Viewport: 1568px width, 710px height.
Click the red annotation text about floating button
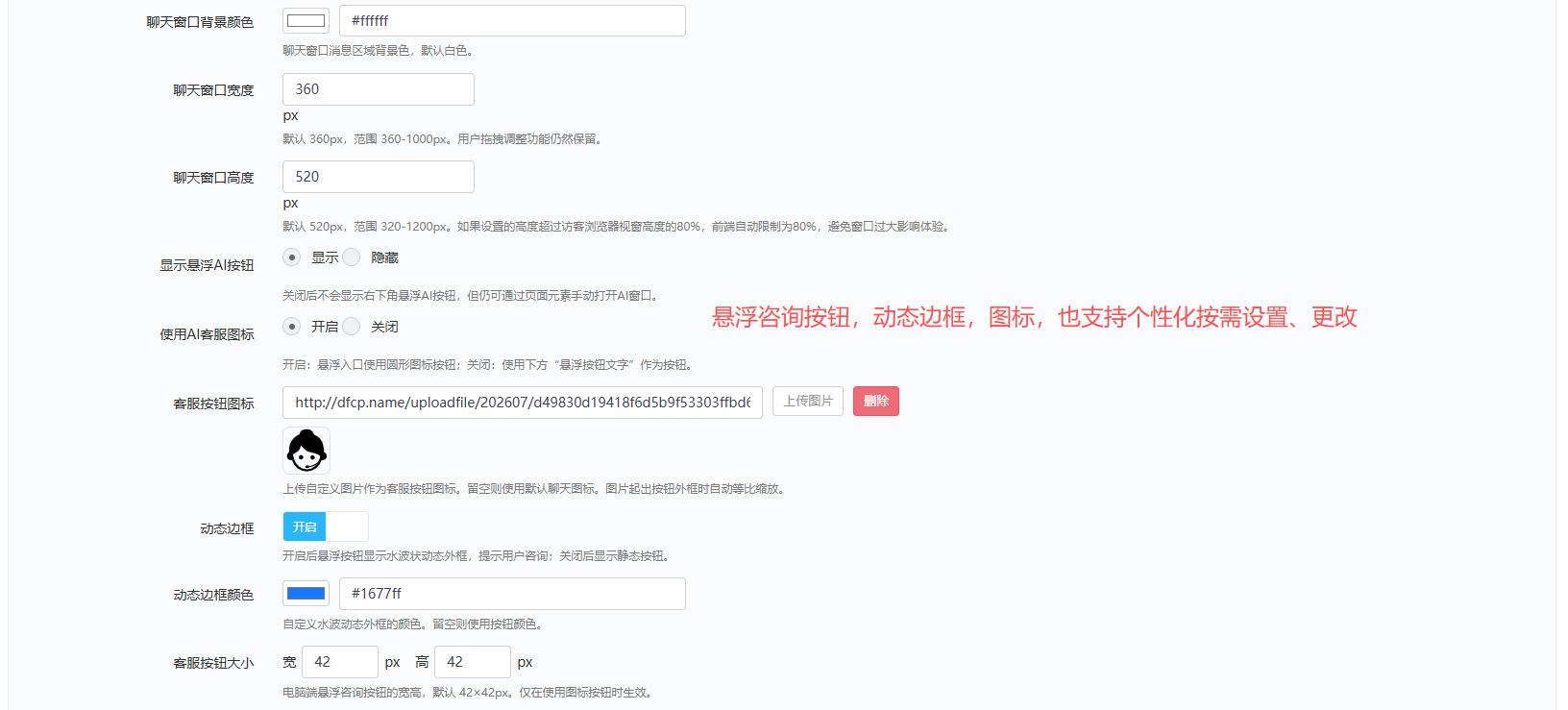1035,317
